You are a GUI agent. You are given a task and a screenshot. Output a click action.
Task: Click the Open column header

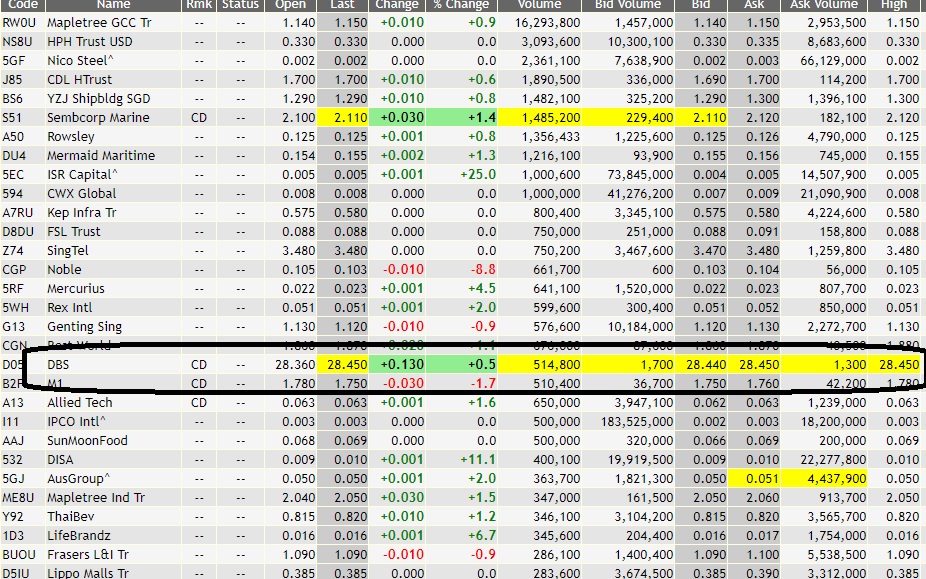pos(291,5)
